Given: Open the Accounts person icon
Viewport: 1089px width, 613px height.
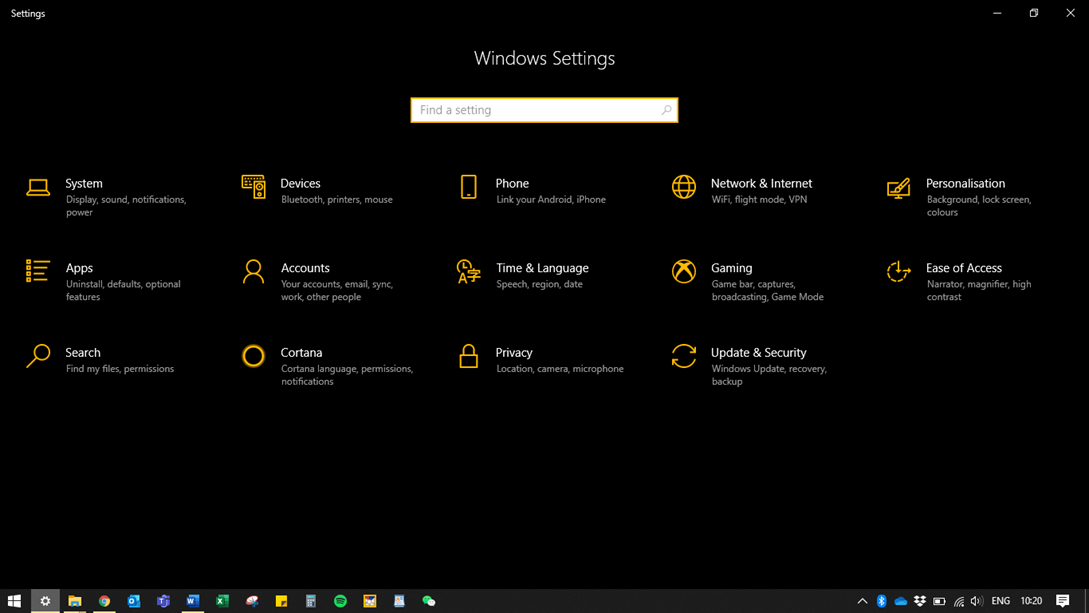Looking at the screenshot, I should point(253,271).
